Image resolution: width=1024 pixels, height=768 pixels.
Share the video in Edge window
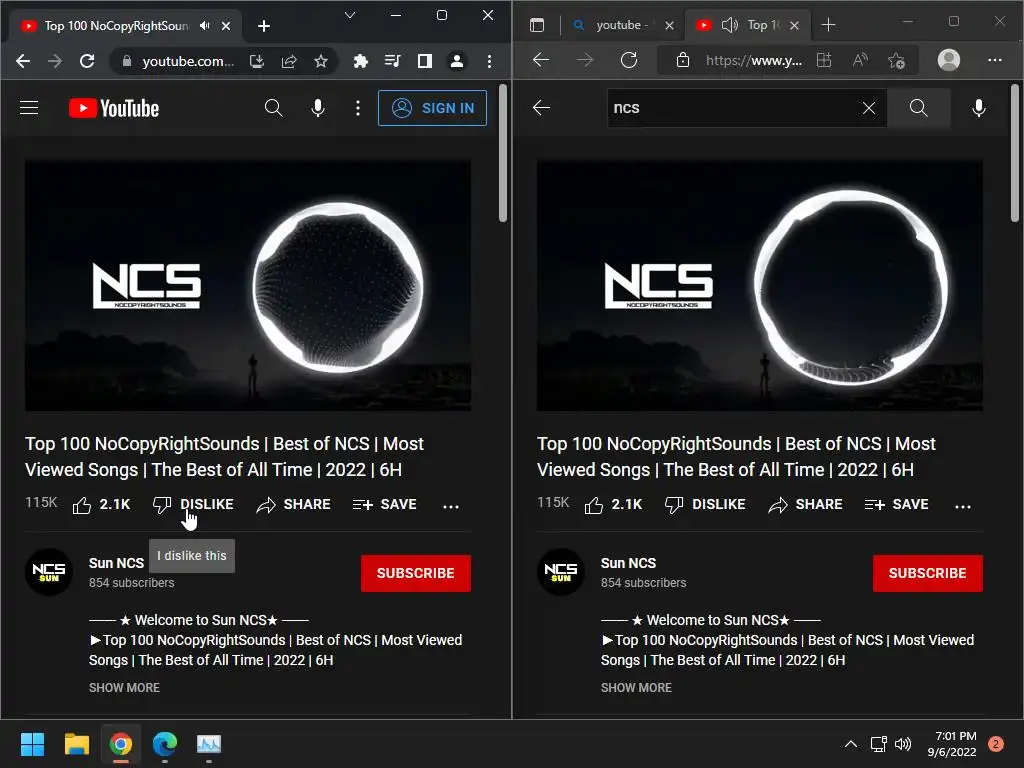(805, 505)
